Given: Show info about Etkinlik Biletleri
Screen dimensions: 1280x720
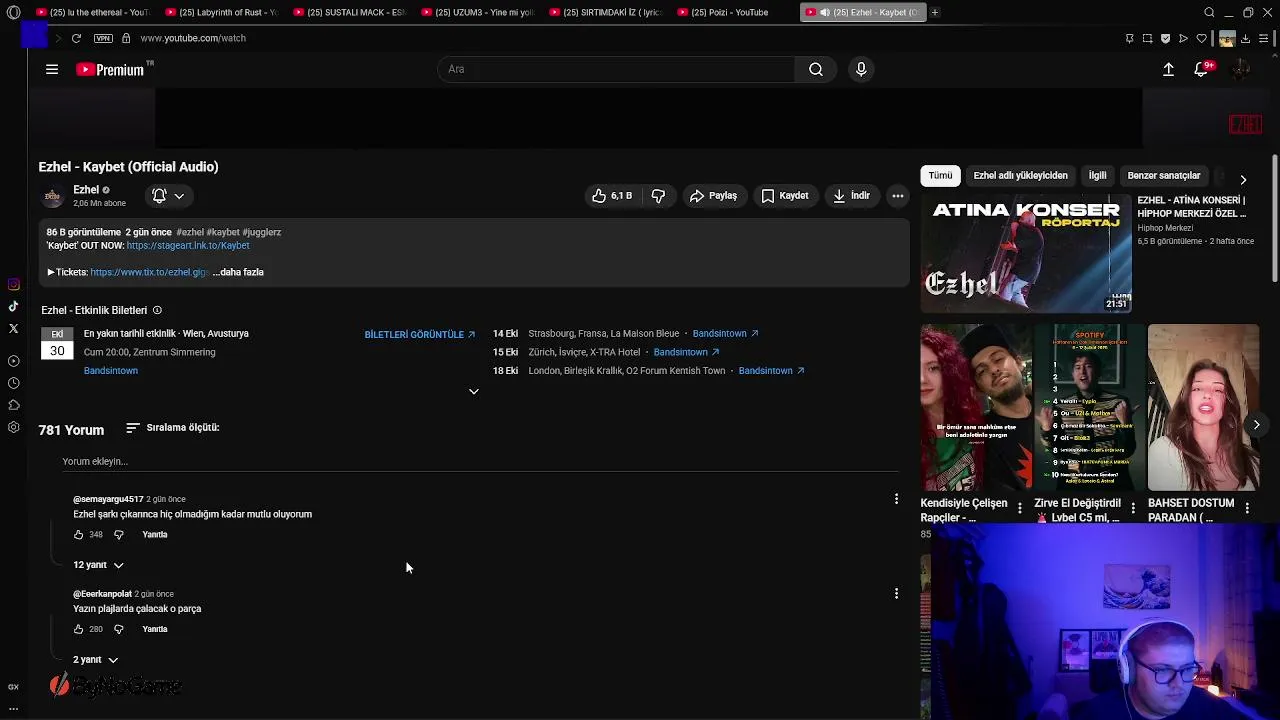Looking at the screenshot, I should (157, 310).
